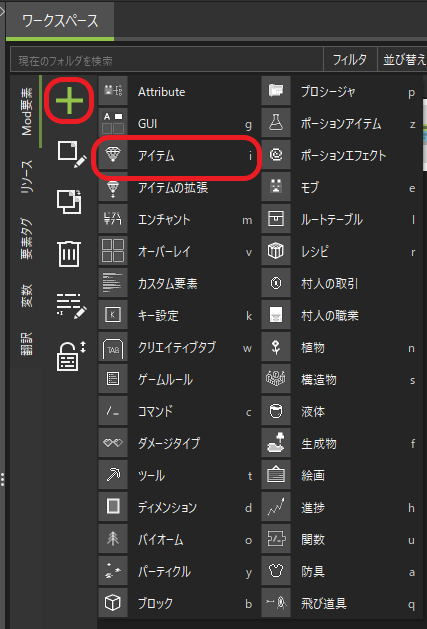Choose the ブロック cube entry
427x629 pixels.
click(177, 603)
